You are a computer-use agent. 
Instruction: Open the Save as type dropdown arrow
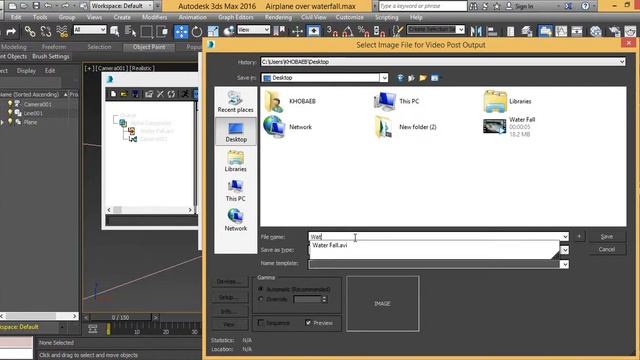coord(564,250)
